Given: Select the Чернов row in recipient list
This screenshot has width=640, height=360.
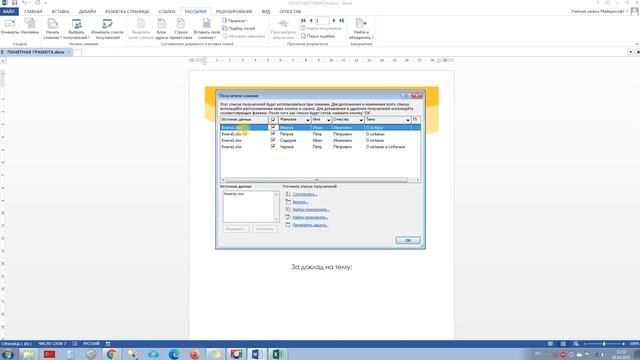Looking at the screenshot, I should pyautogui.click(x=320, y=147).
